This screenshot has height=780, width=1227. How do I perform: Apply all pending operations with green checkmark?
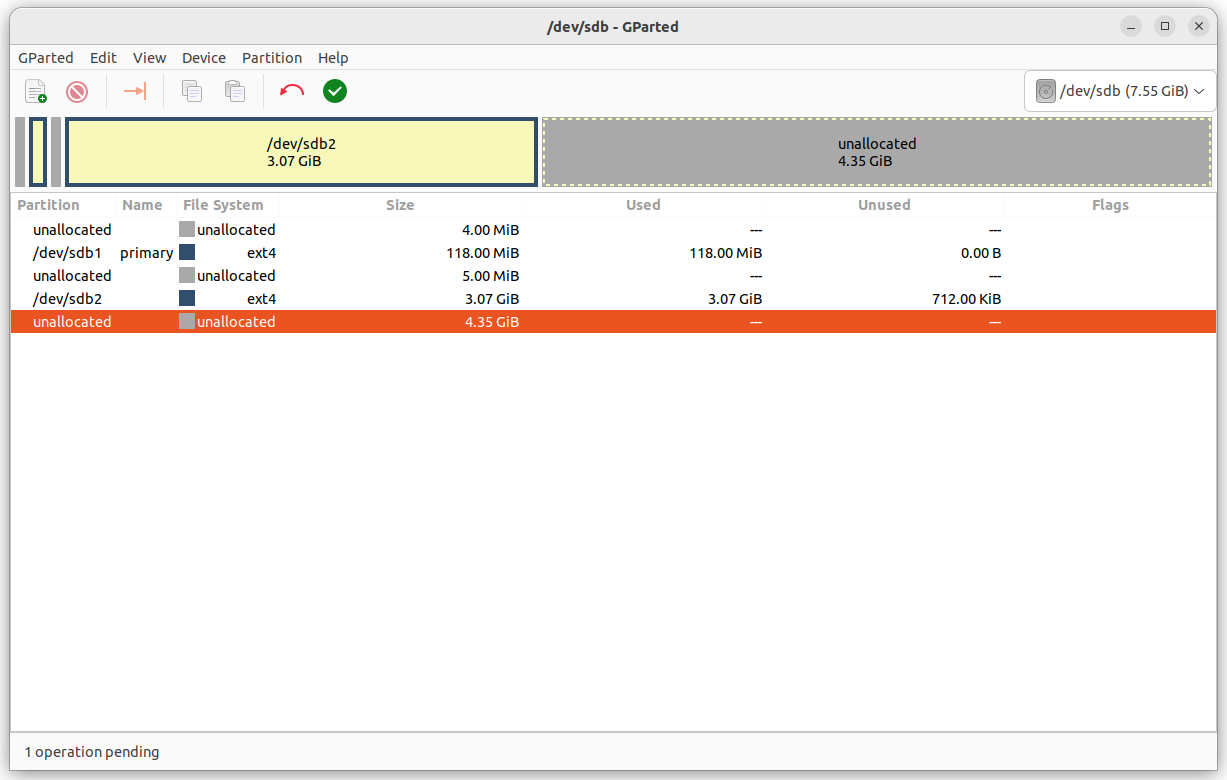coord(334,91)
